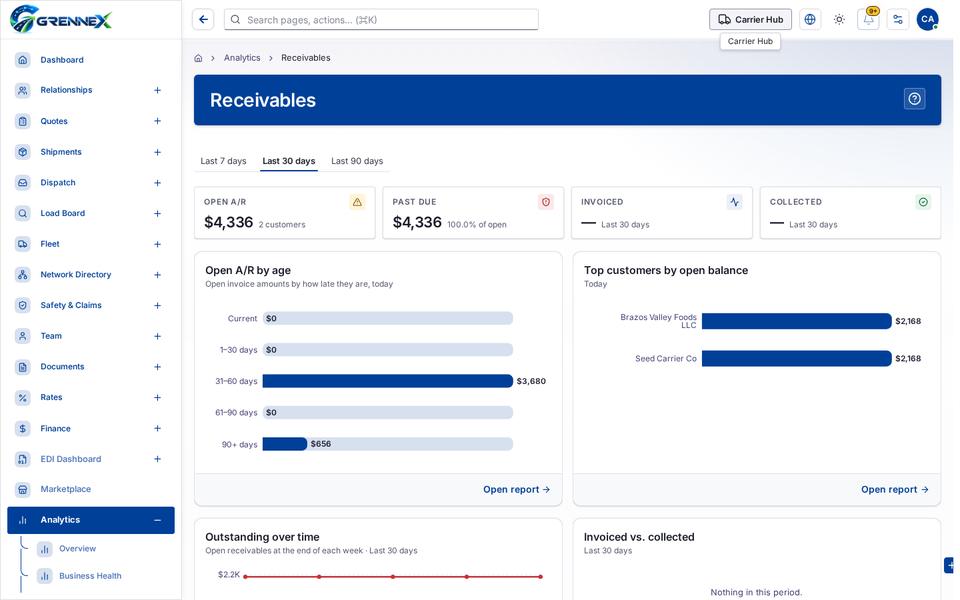
Task: Open the notifications bell
Action: click(868, 20)
